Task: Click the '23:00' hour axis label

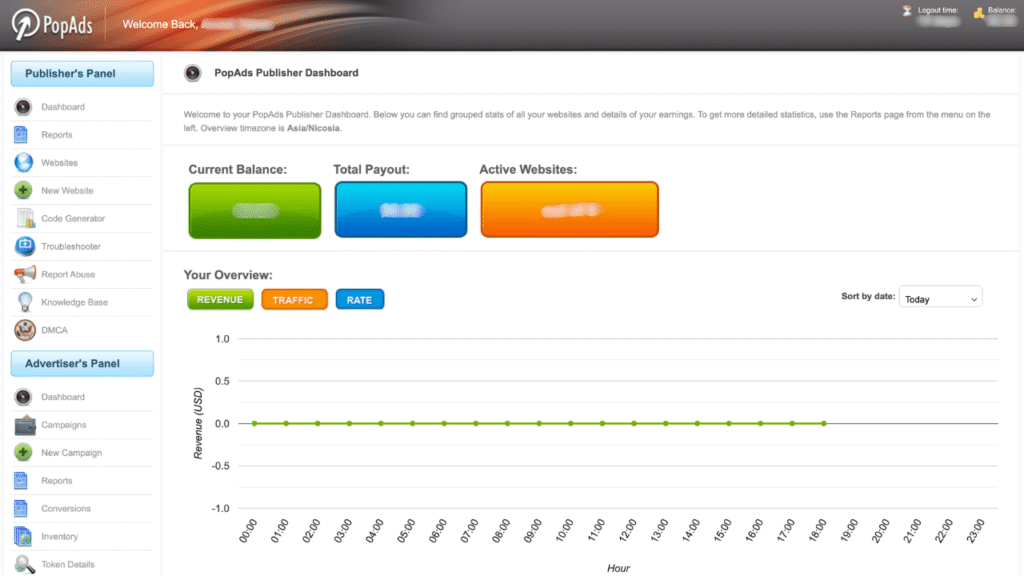Action: [975, 530]
